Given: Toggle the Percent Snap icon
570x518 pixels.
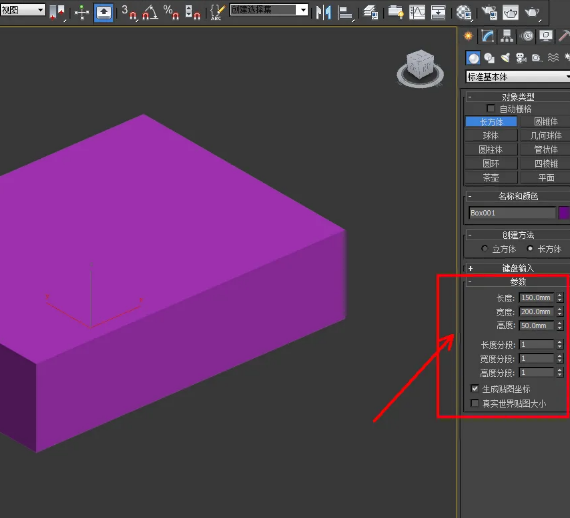Looking at the screenshot, I should click(x=171, y=12).
